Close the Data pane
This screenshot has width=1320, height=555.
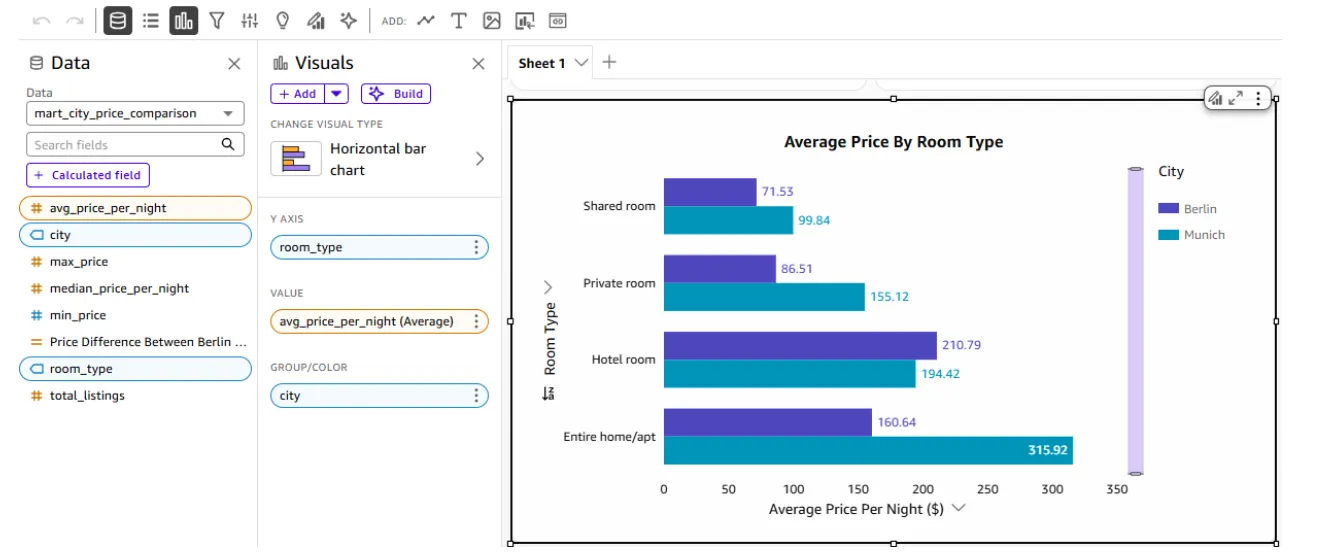click(234, 64)
